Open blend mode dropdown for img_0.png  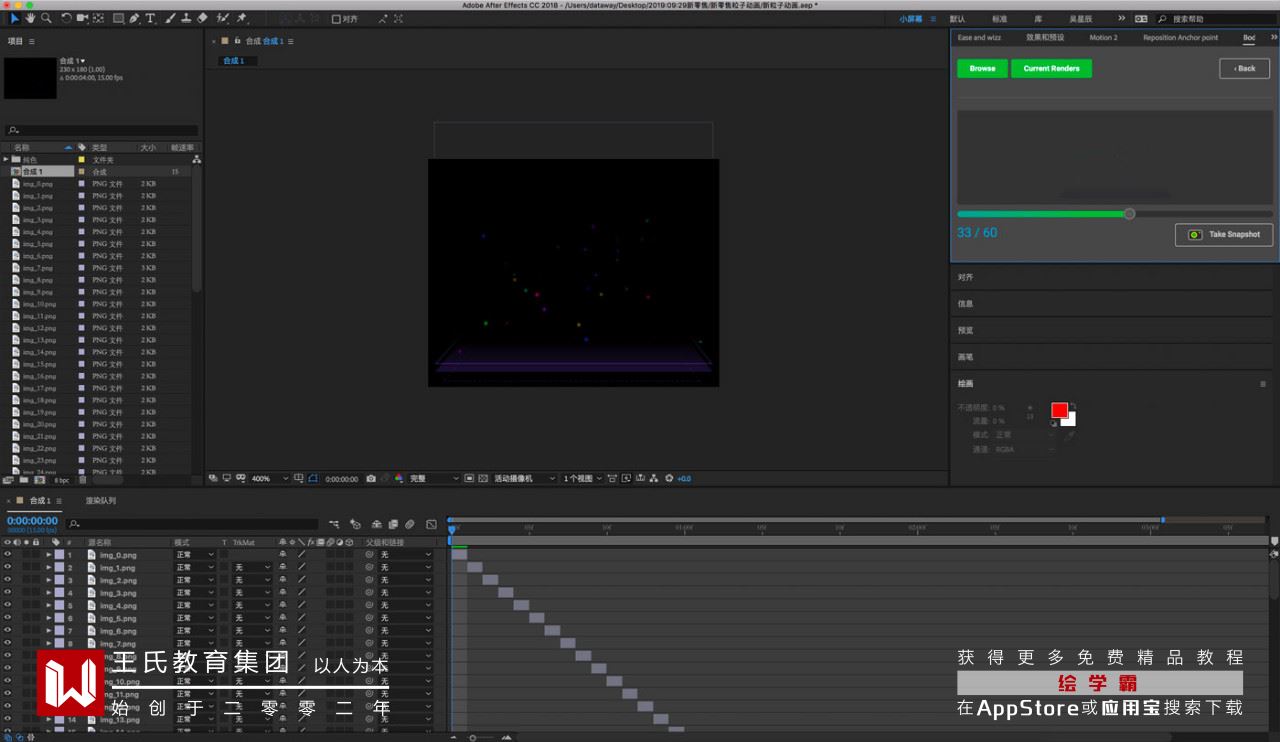pos(195,554)
